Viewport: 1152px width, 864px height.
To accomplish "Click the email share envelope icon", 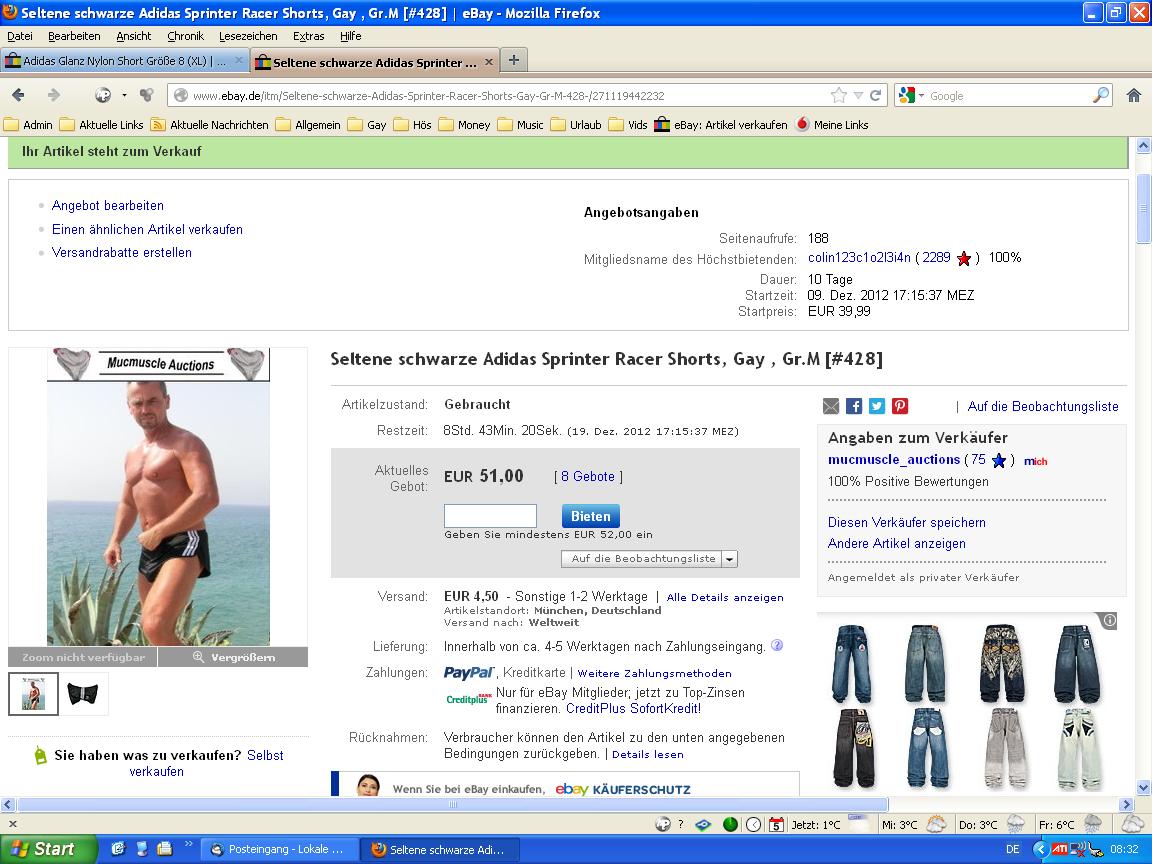I will (x=831, y=406).
